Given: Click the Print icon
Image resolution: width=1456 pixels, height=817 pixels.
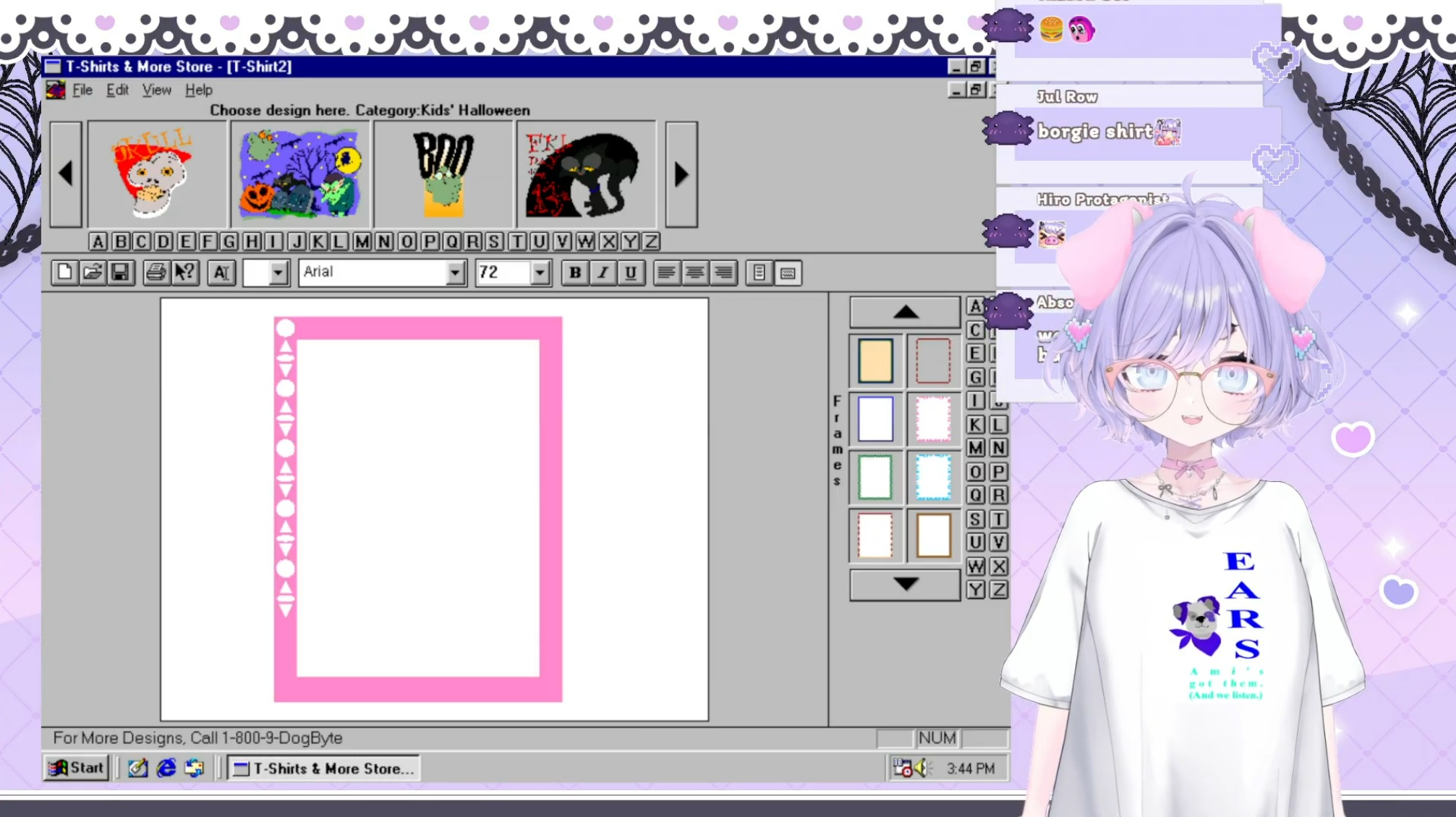Looking at the screenshot, I should coord(155,272).
